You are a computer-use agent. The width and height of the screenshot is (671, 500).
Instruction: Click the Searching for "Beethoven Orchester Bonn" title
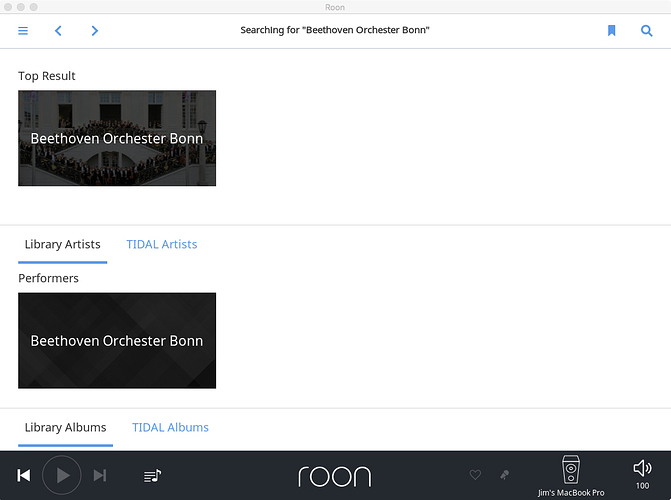(335, 30)
